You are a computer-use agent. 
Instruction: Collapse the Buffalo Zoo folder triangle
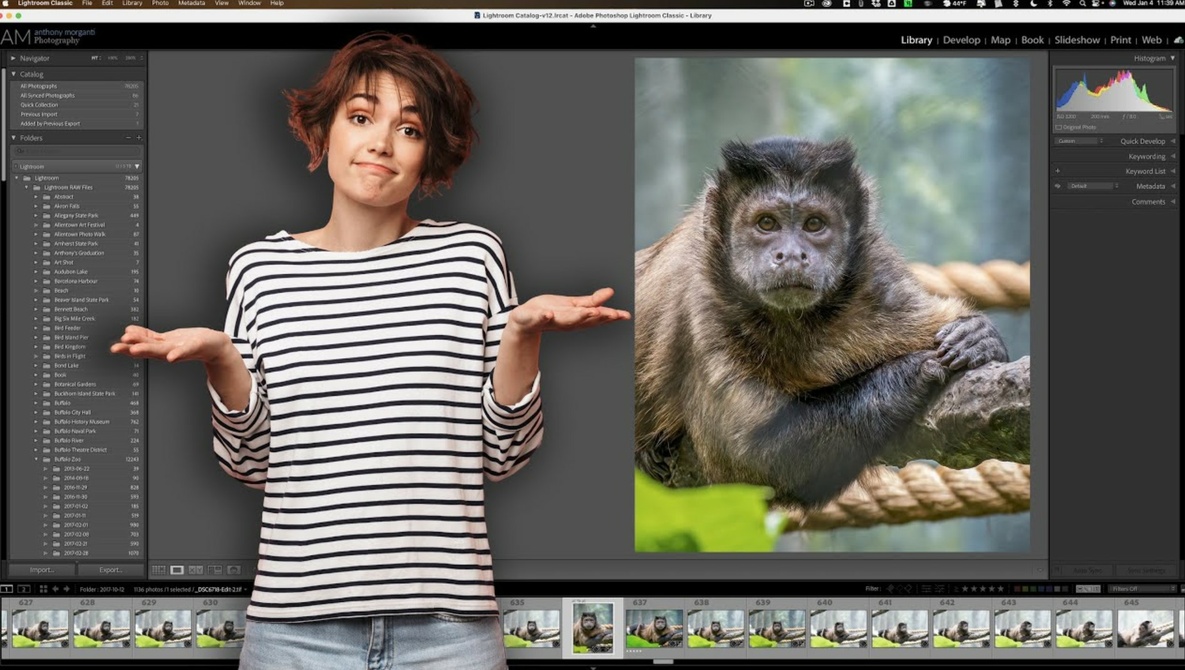(36, 459)
